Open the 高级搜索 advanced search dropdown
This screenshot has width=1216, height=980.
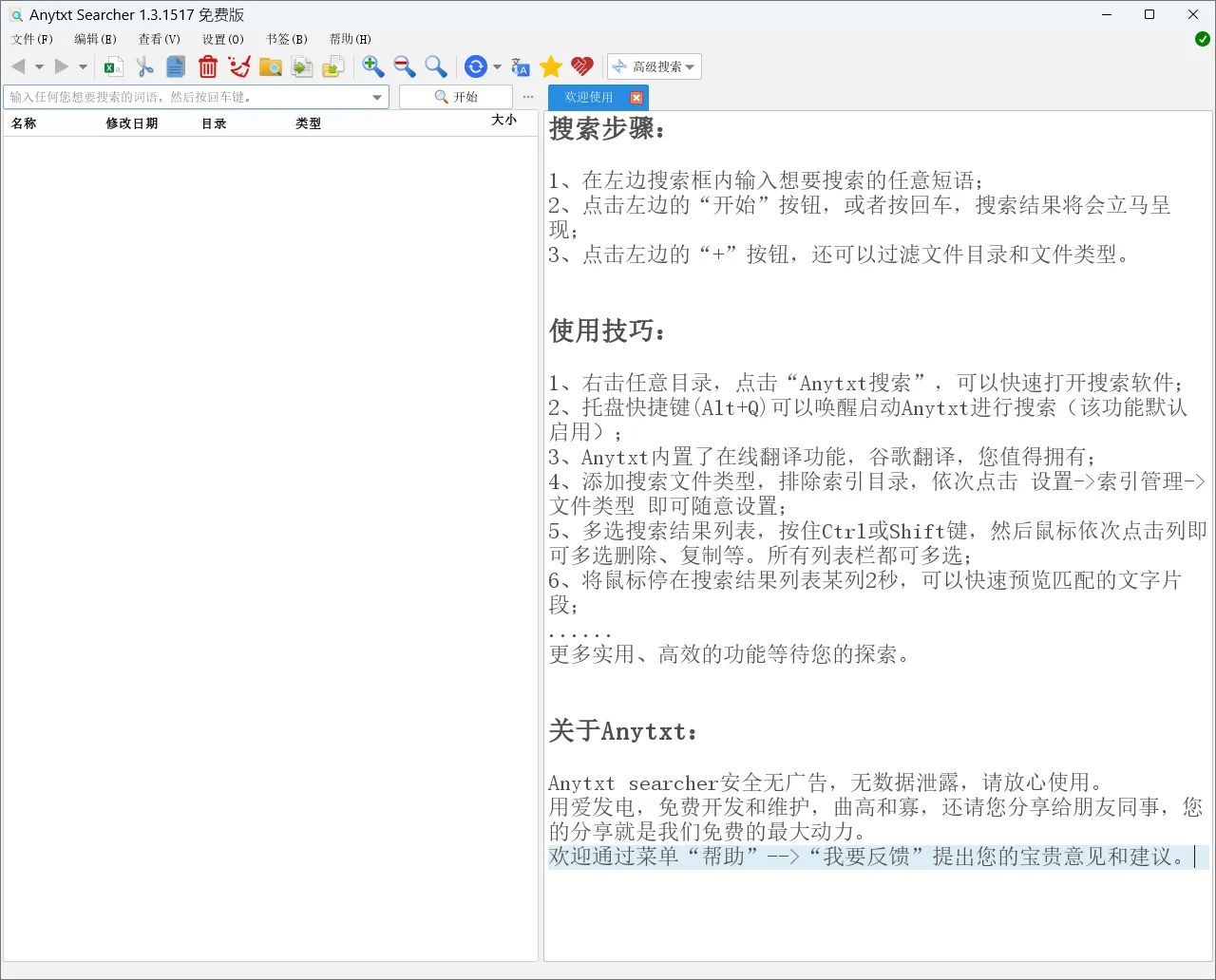[655, 66]
